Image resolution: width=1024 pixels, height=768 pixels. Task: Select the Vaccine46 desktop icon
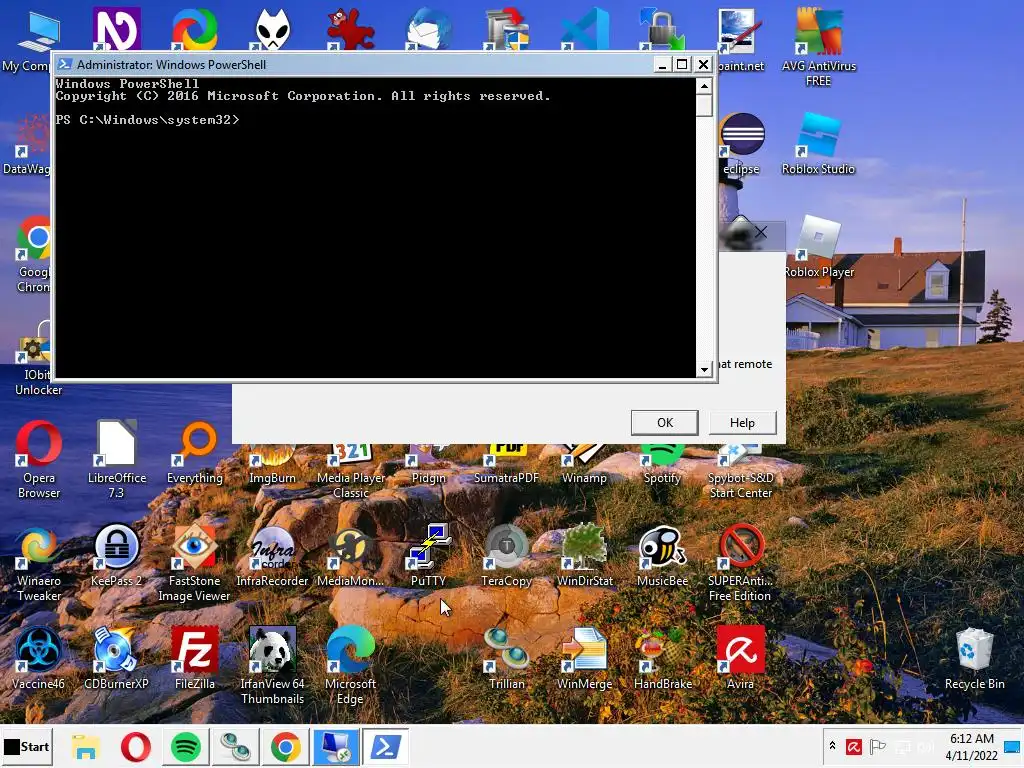39,659
